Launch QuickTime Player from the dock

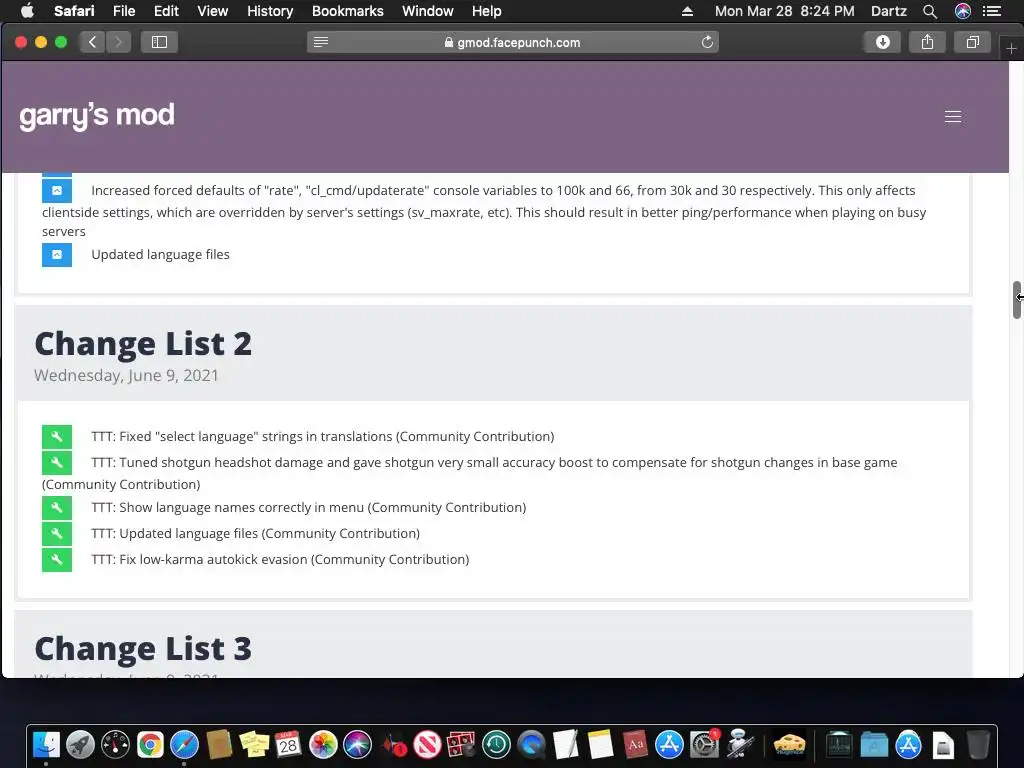pos(531,744)
